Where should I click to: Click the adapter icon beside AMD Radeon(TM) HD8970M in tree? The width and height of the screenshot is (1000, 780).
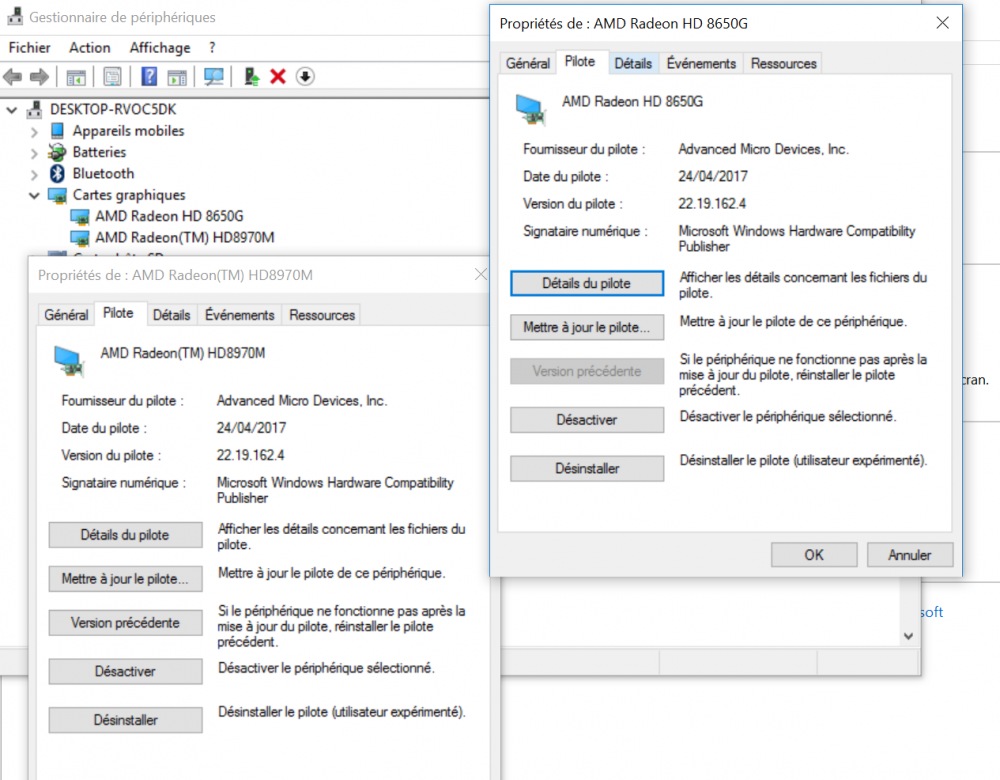80,238
